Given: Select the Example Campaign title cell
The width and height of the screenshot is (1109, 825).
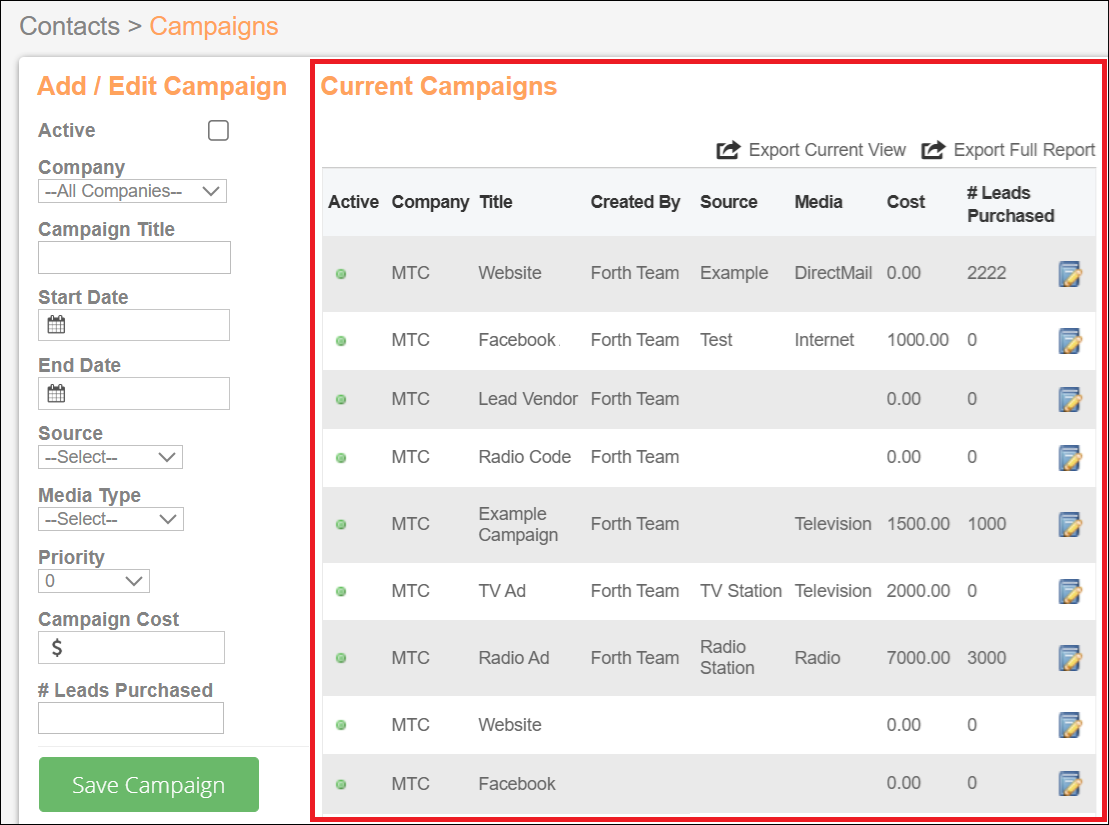Looking at the screenshot, I should pos(518,524).
